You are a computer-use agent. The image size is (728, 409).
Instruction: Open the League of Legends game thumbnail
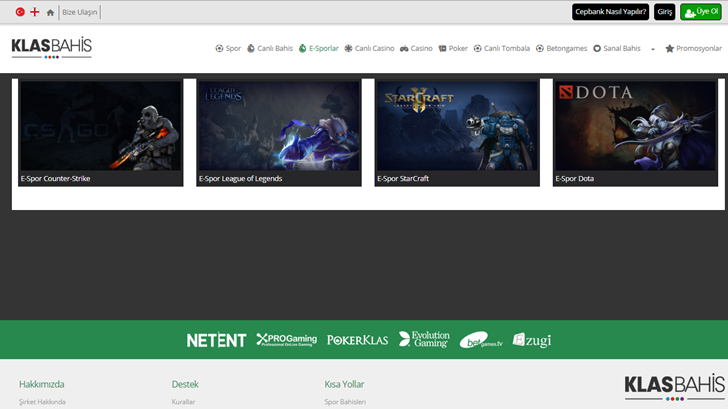coord(279,125)
